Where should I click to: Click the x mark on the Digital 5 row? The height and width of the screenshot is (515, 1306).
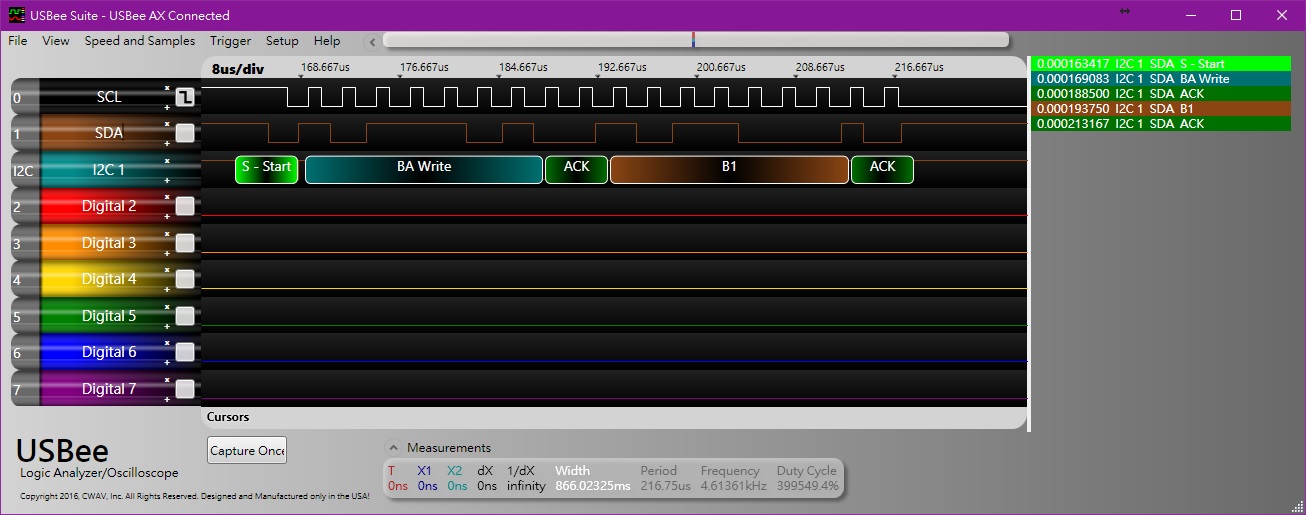[167, 307]
